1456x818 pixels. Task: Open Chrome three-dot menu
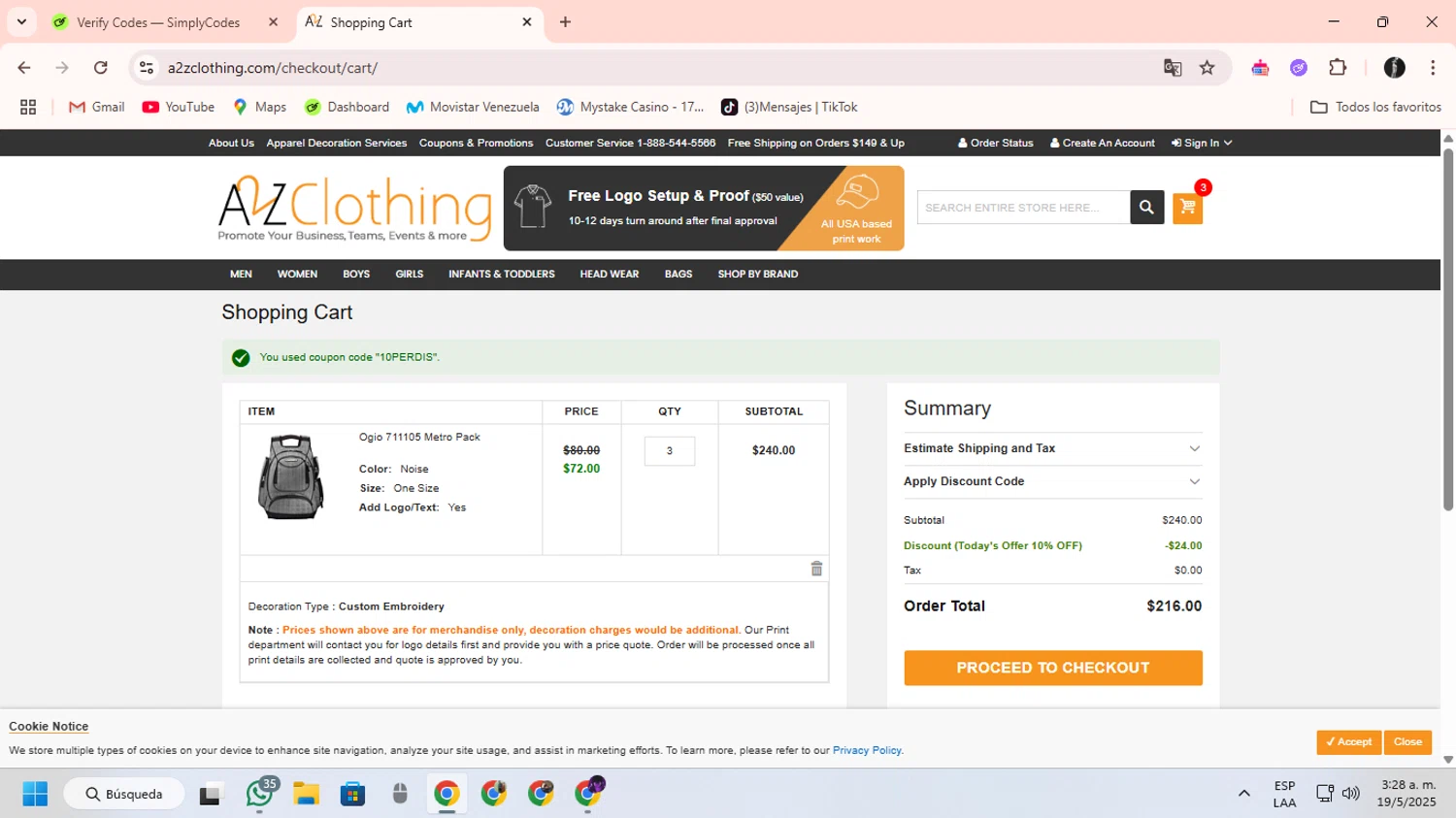[1433, 68]
